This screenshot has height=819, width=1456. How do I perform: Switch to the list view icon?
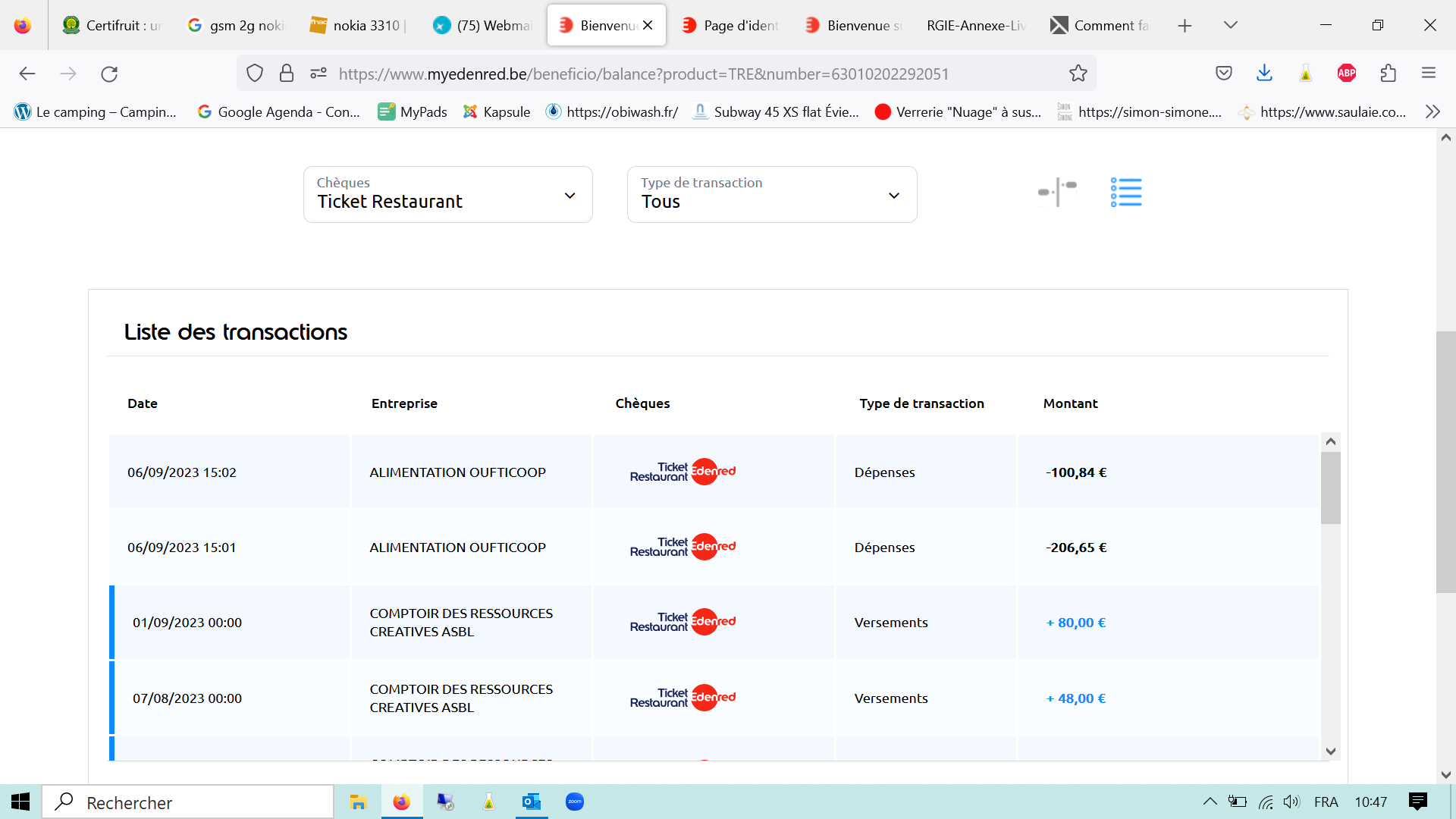click(1126, 193)
